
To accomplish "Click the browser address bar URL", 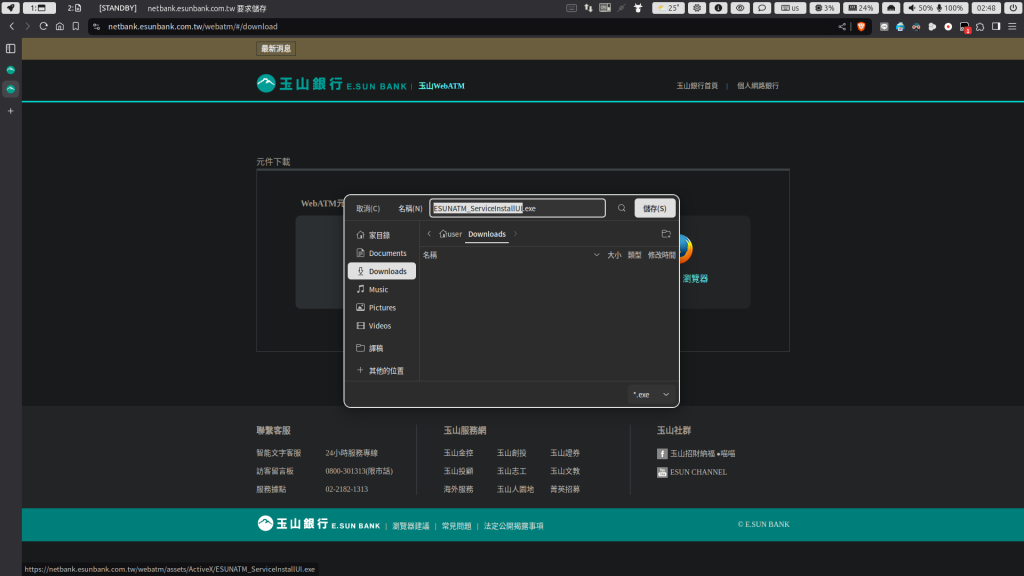I will (193, 27).
